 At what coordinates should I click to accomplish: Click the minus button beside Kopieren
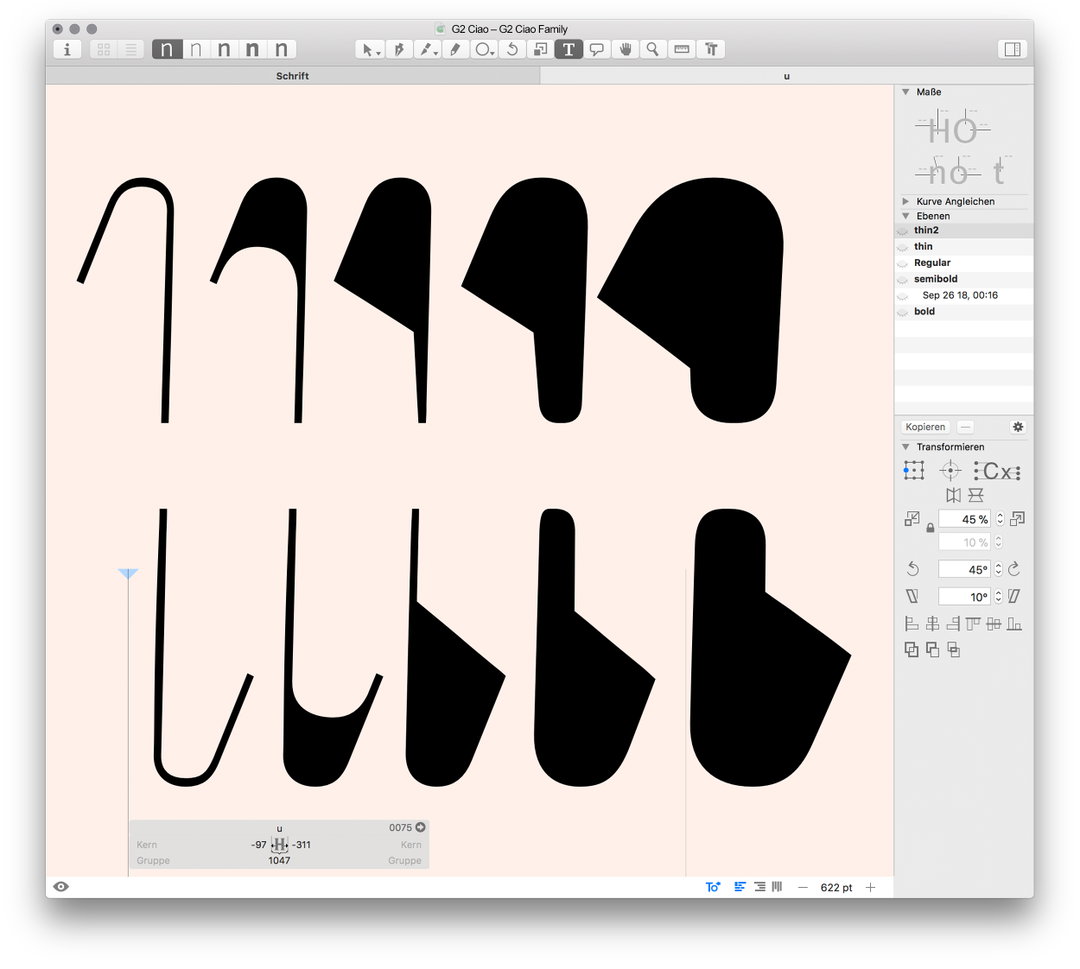coord(966,427)
